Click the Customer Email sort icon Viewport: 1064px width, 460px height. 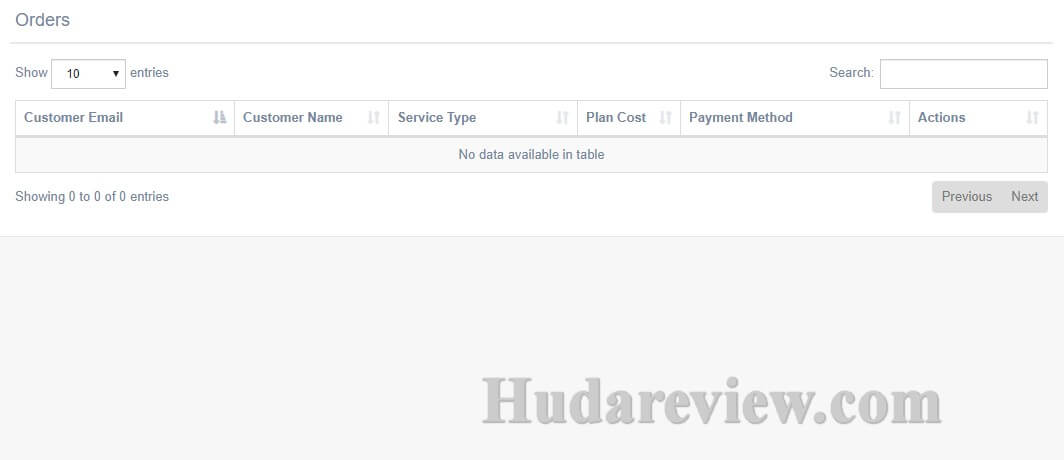pos(219,118)
